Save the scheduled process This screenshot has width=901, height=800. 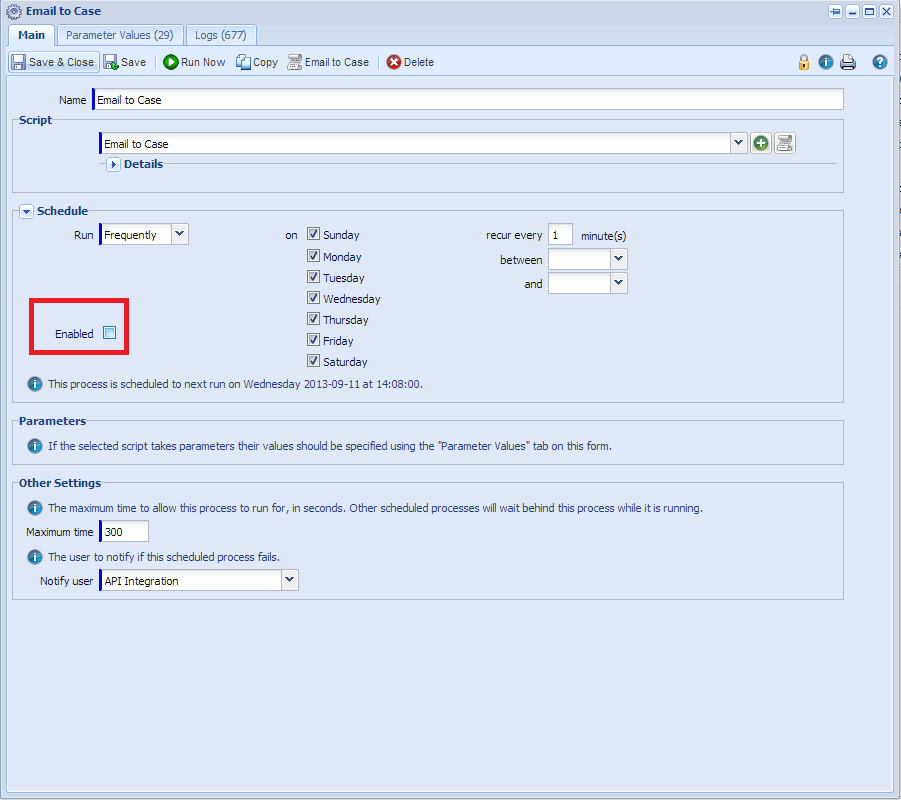pos(125,62)
